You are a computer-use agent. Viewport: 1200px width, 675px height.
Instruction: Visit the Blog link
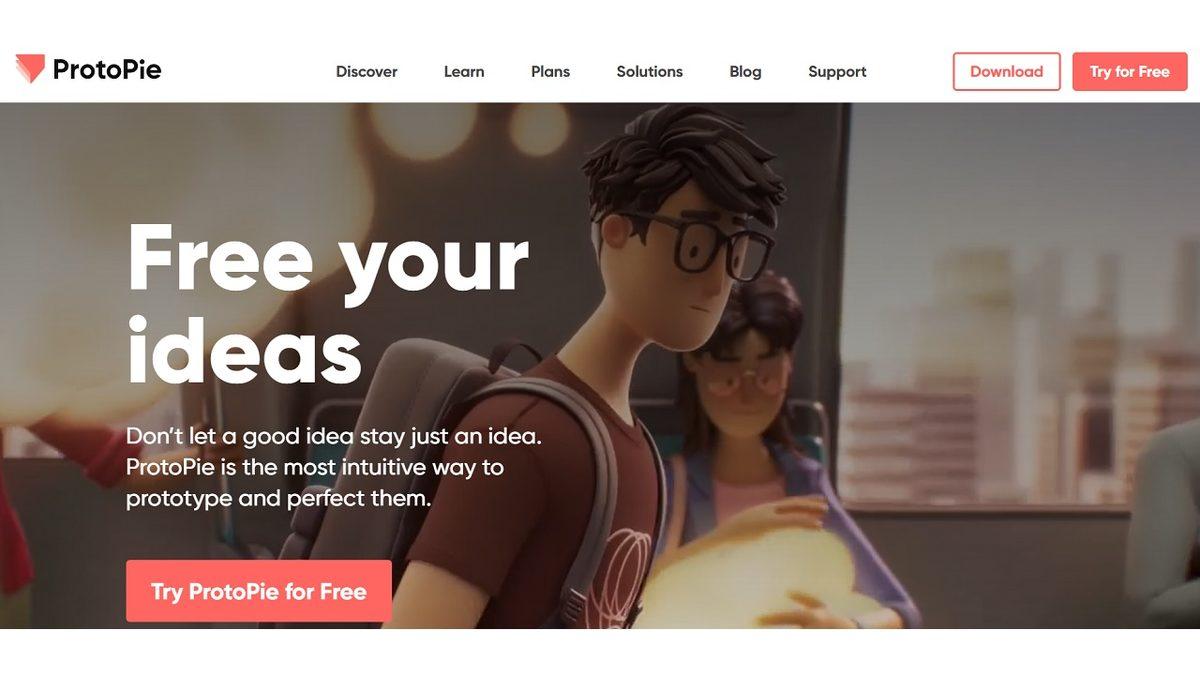tap(745, 72)
